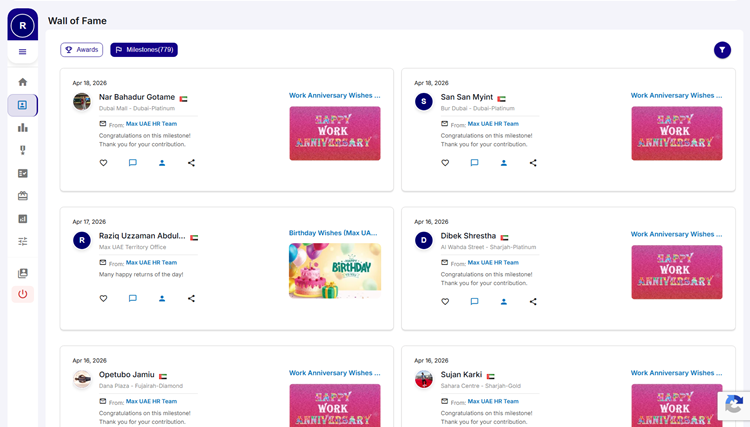Open the birthday cake card image

(335, 270)
